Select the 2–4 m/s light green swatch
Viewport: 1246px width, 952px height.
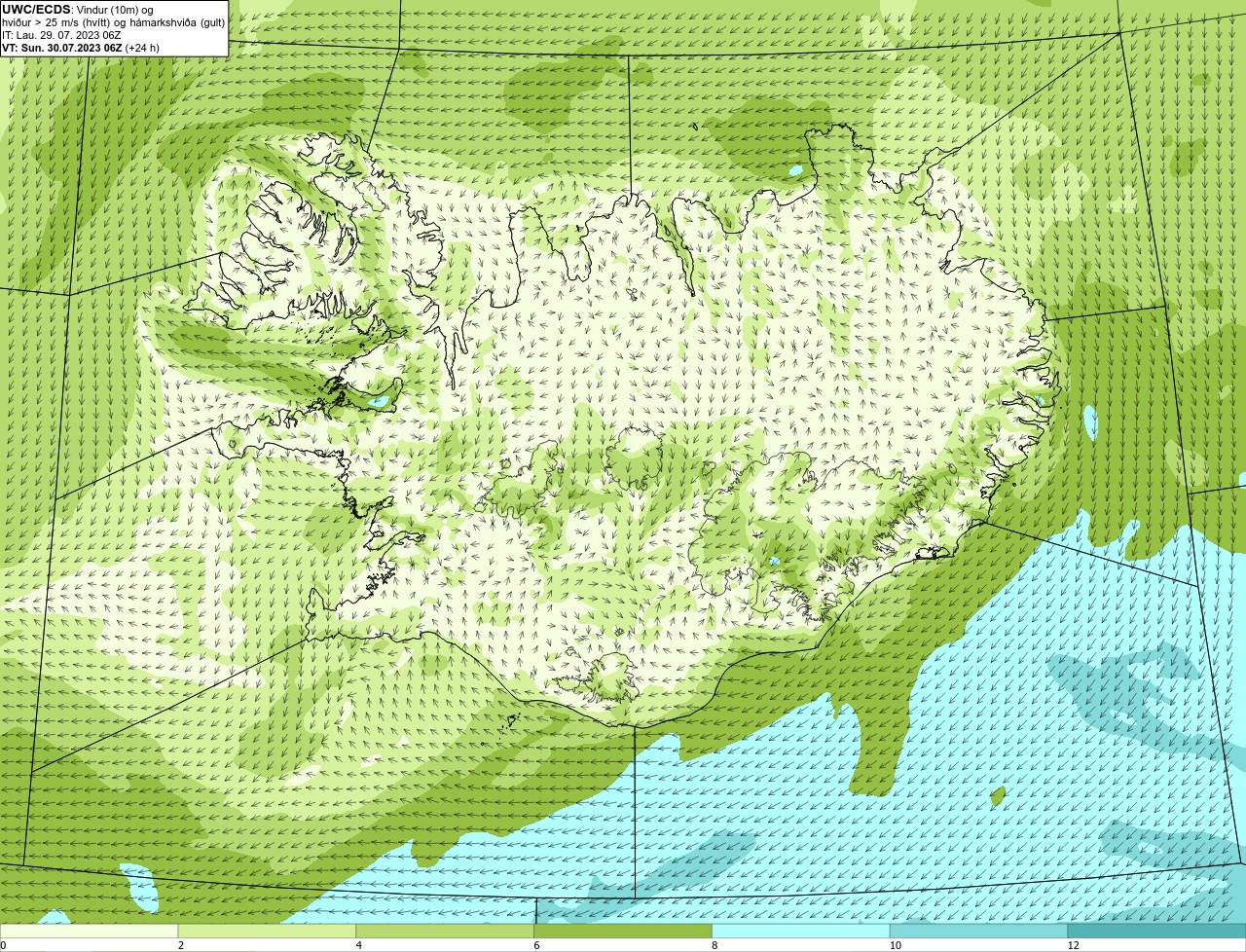pyautogui.click(x=267, y=931)
